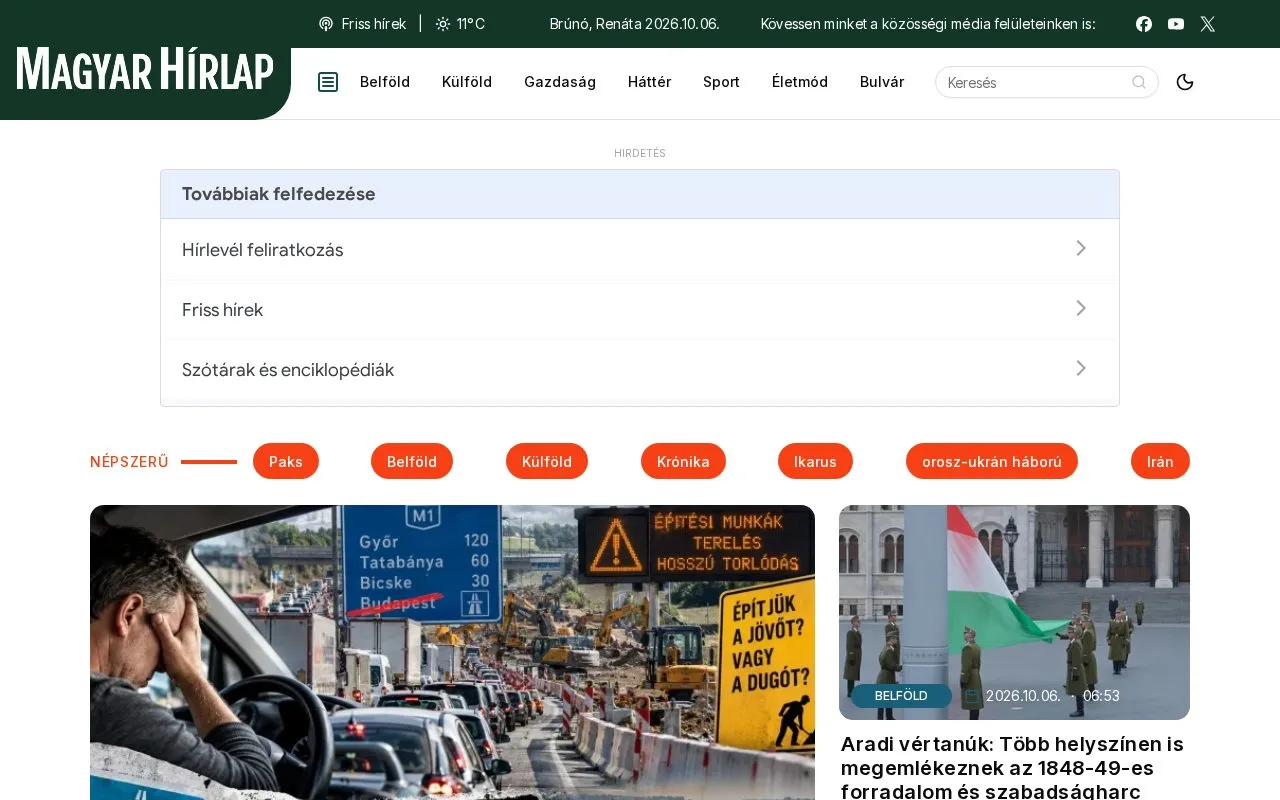Screen dimensions: 1280x800
Task: Open the Életmód section
Action: [800, 82]
